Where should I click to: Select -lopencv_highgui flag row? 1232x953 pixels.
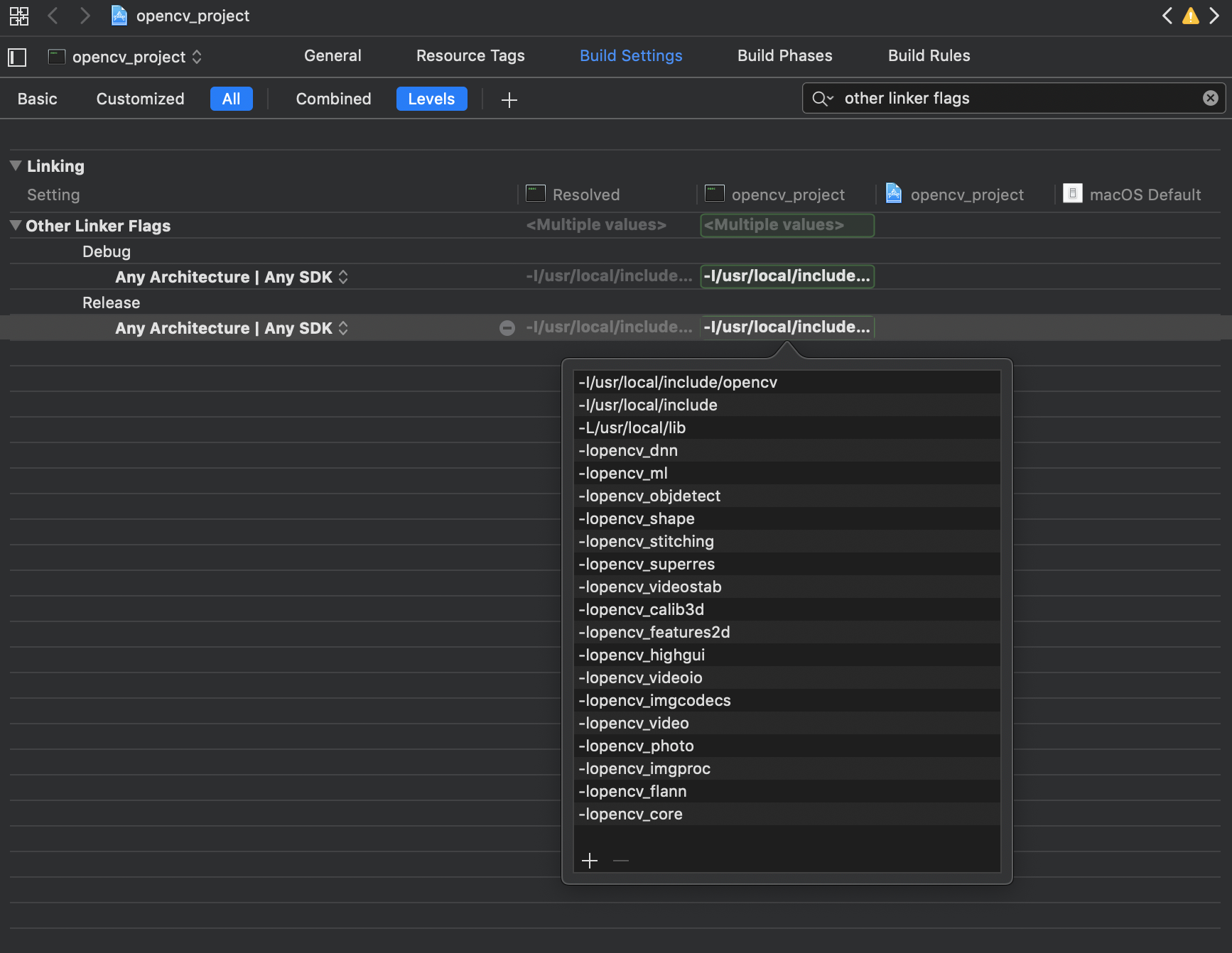(787, 655)
